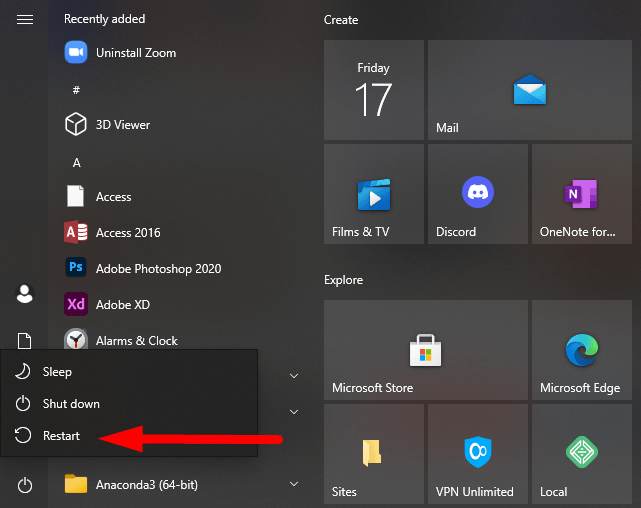Click the Power icon in the sidebar
This screenshot has height=508, width=641.
click(x=25, y=485)
